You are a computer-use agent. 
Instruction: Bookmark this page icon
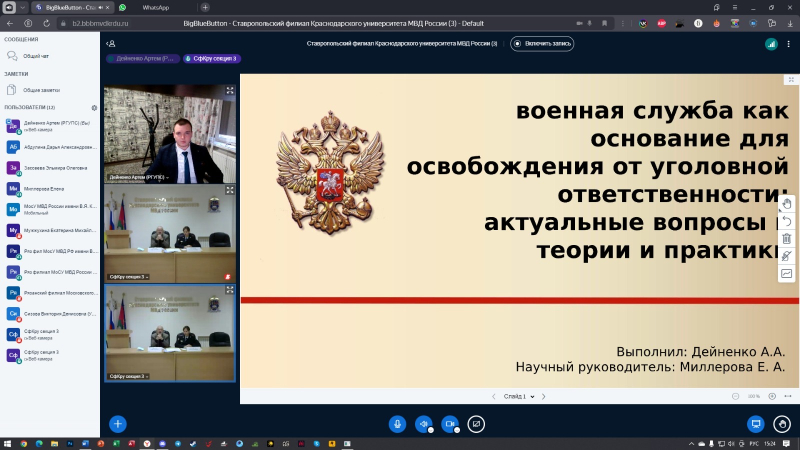(605, 23)
